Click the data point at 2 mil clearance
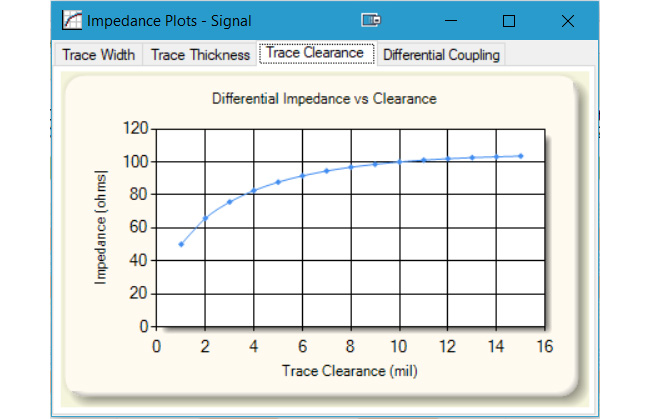Screen dimensions: 650x419 205,218
